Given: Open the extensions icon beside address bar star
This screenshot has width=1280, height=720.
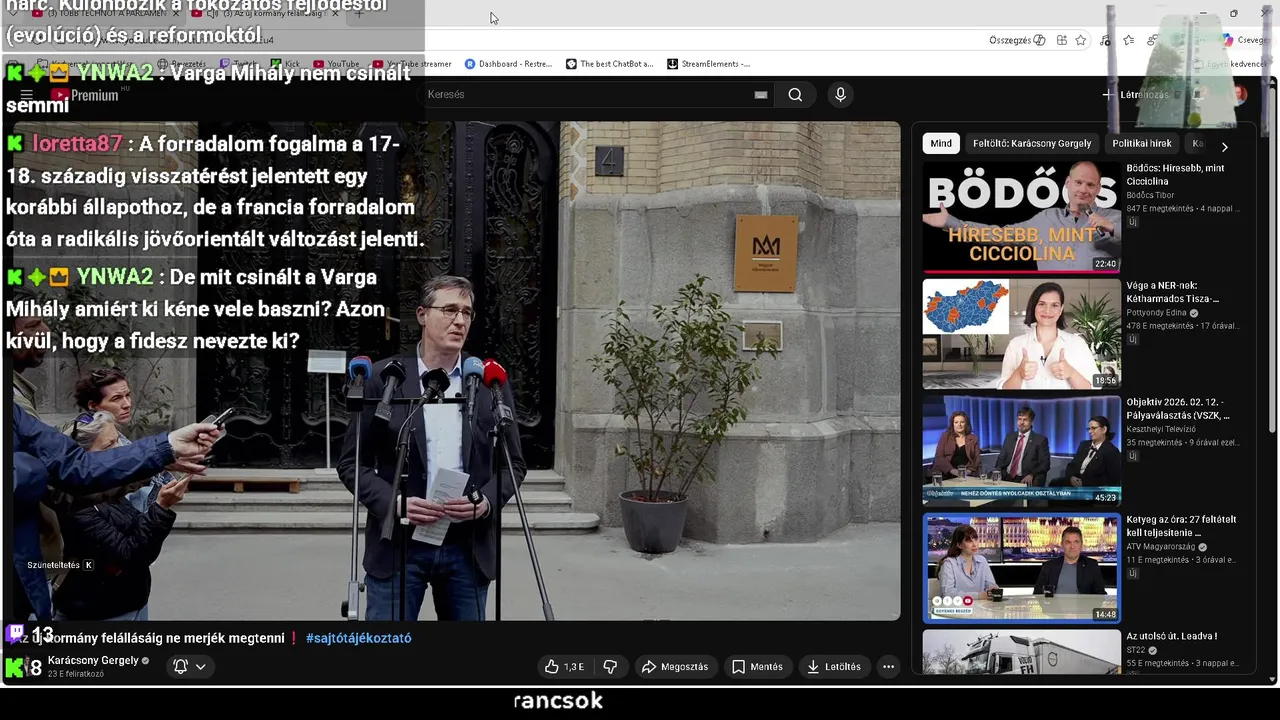Looking at the screenshot, I should [x=1061, y=40].
